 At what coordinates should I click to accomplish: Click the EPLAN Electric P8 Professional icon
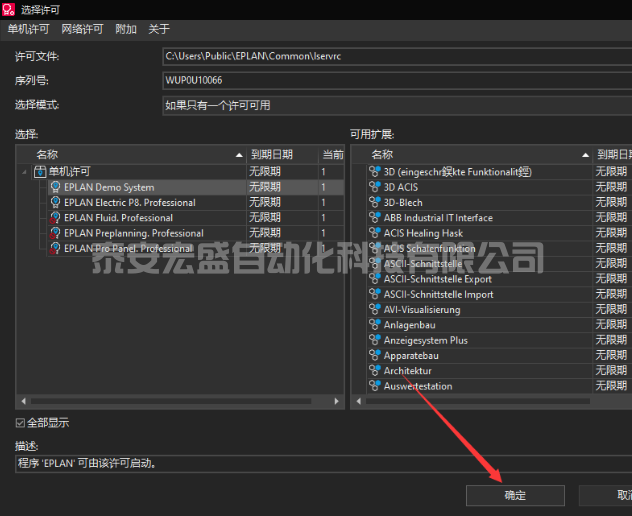point(56,202)
